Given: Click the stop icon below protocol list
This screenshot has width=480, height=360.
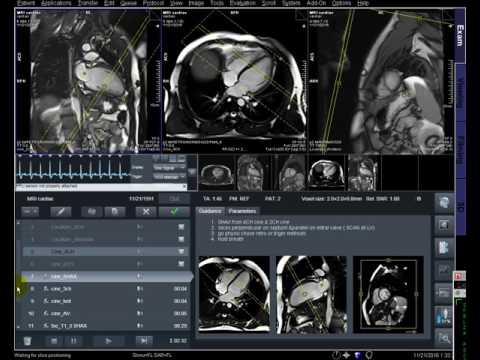Looking at the screenshot, I should [54, 341].
